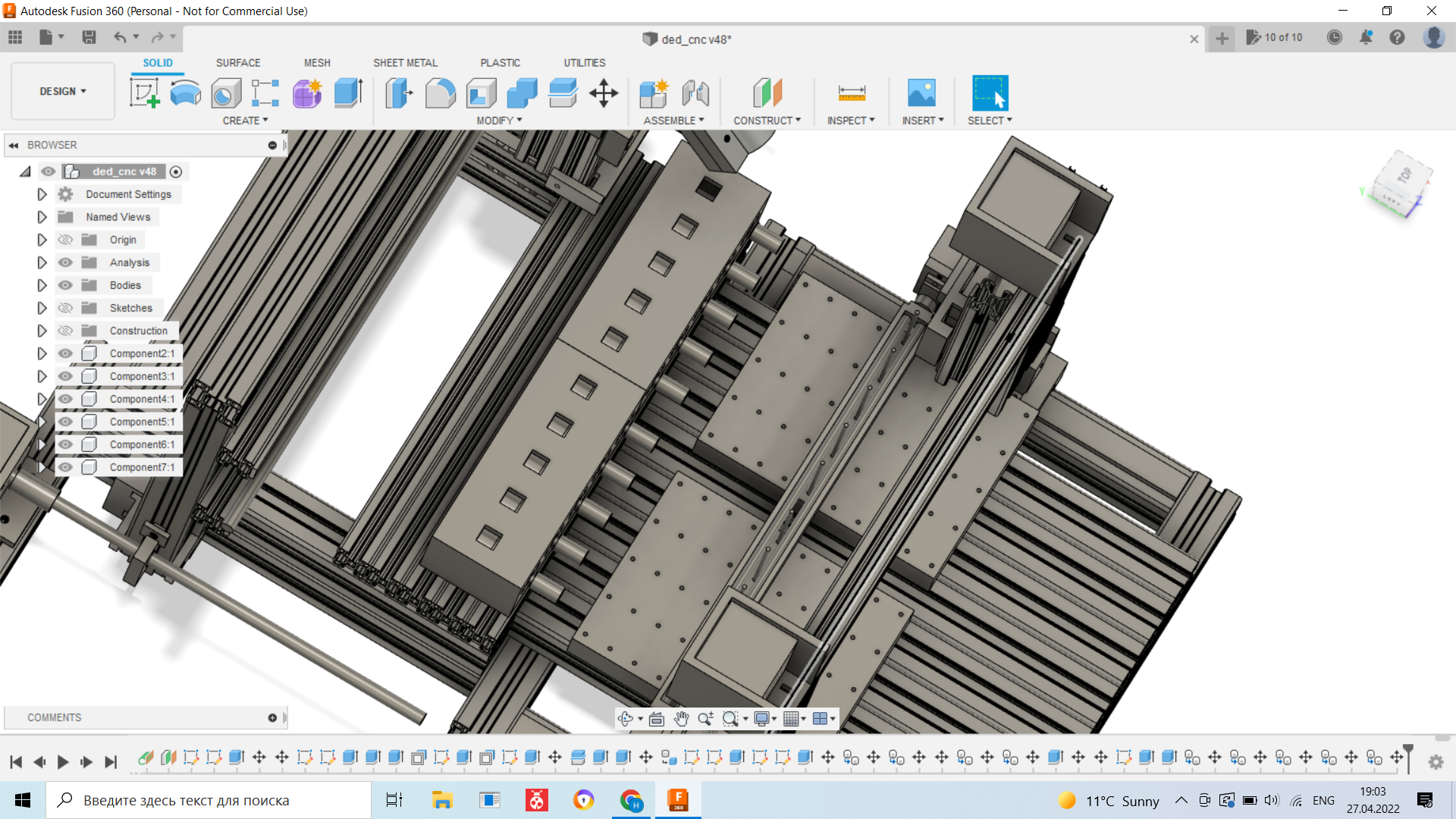
Task: Click the ViewCube TOP face
Action: click(x=1404, y=176)
